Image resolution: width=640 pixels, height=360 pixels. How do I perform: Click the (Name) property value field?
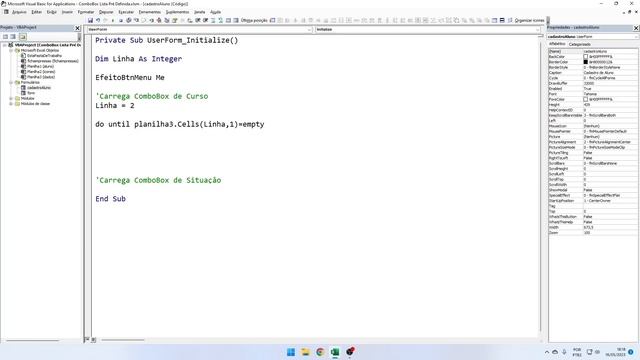[610, 51]
